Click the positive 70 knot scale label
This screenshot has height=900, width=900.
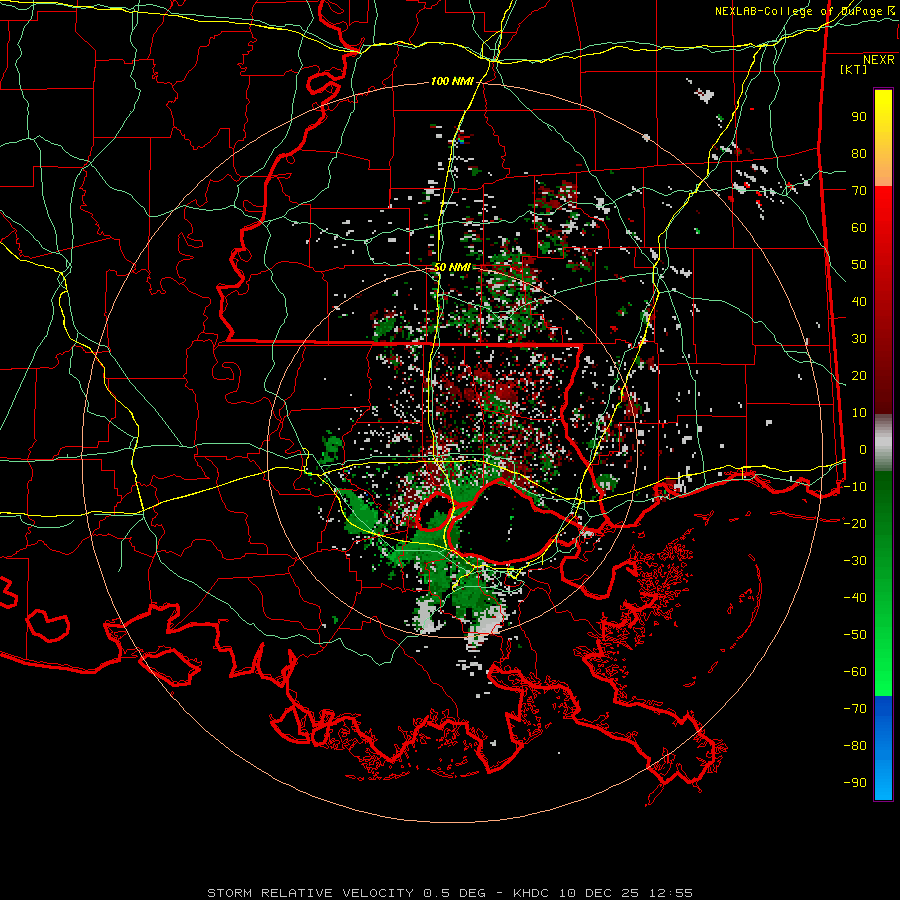(859, 191)
